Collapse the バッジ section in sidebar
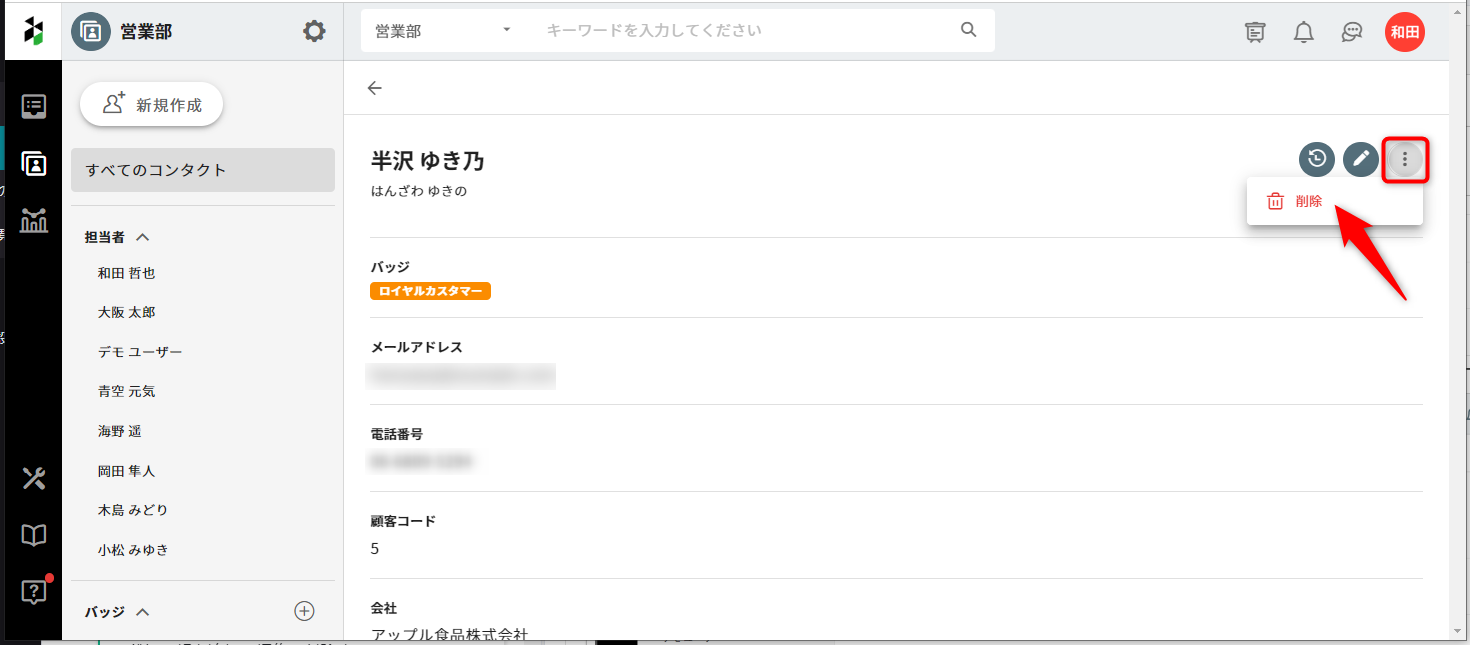Image resolution: width=1470 pixels, height=645 pixels. point(142,611)
